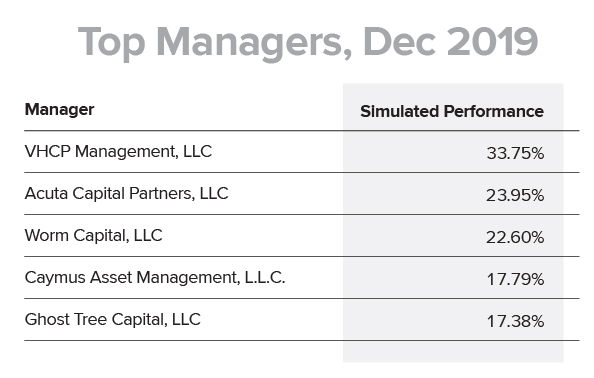Click the 'Top Managers, Dec 2019' title
This screenshot has height=378, width=594.
click(x=308, y=42)
